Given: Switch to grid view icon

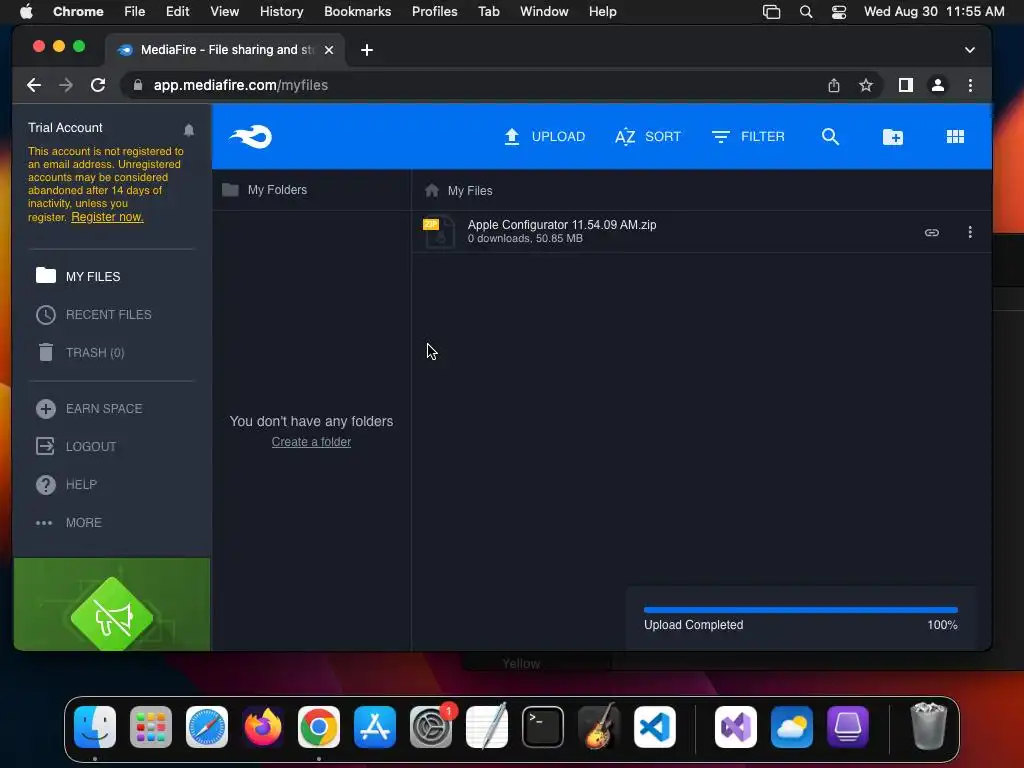Looking at the screenshot, I should point(955,136).
